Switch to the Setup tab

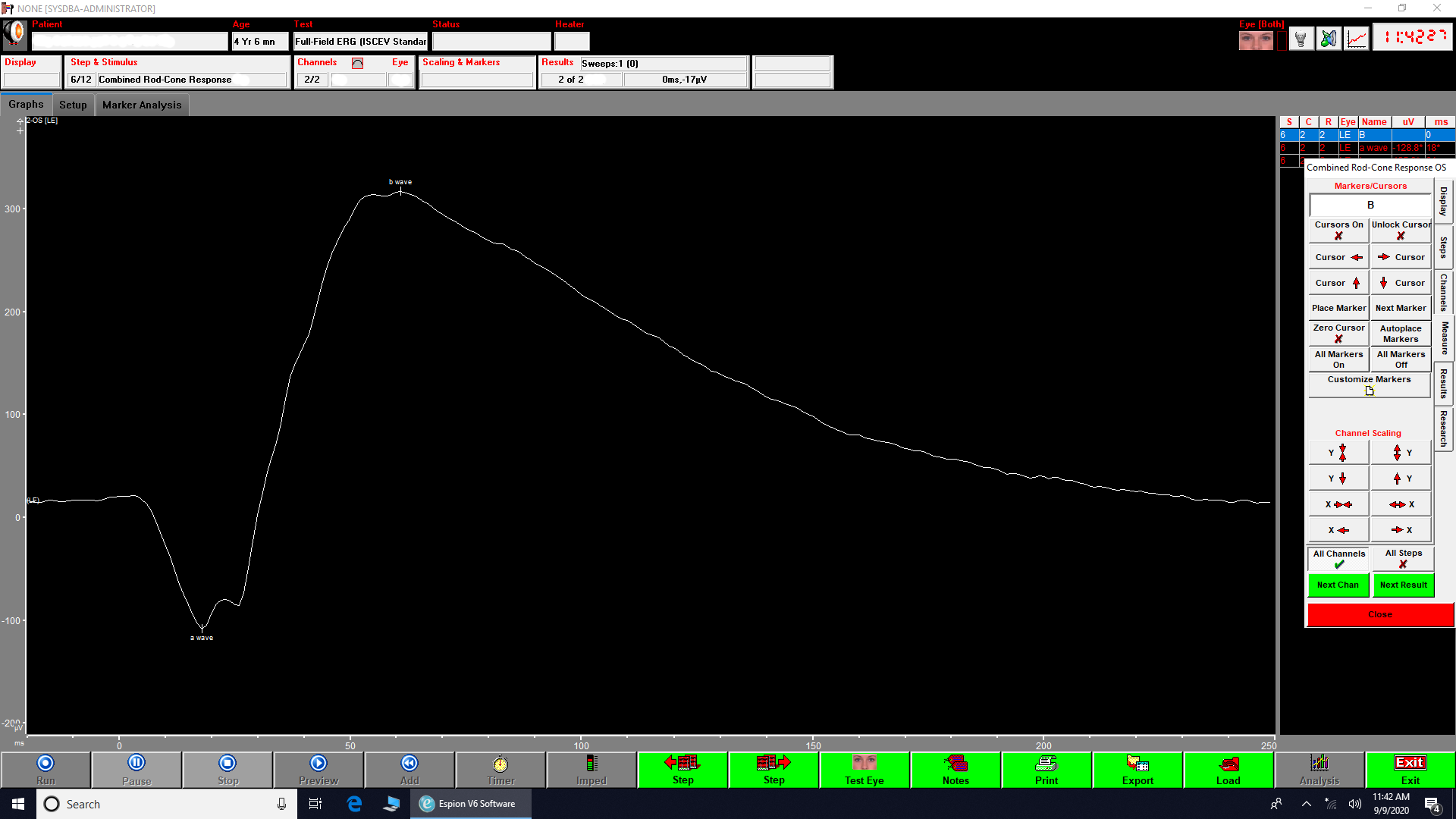pos(73,105)
